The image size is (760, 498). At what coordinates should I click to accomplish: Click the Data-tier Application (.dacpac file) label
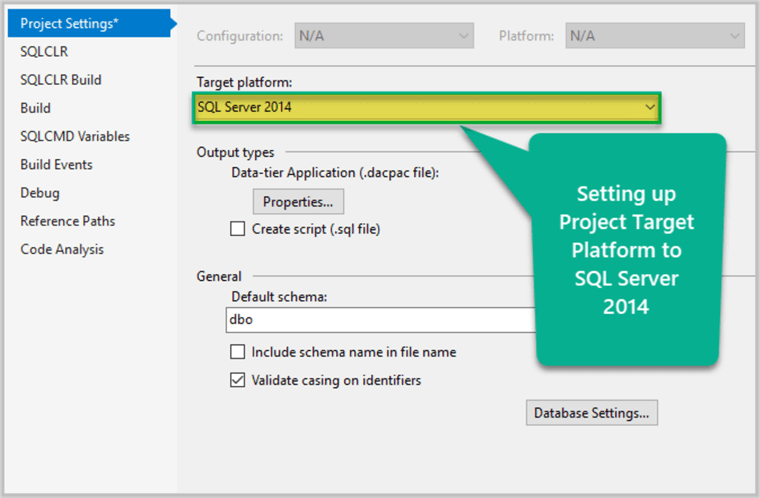[x=335, y=173]
